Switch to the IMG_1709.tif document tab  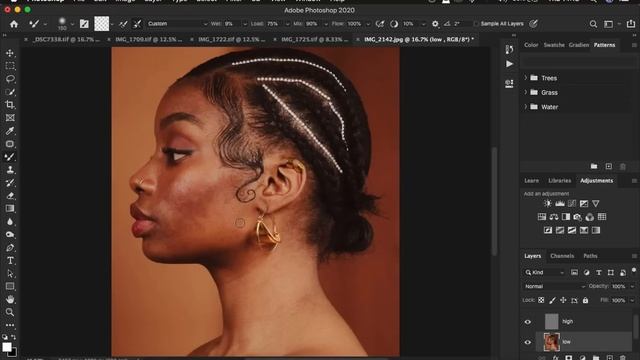(x=149, y=40)
